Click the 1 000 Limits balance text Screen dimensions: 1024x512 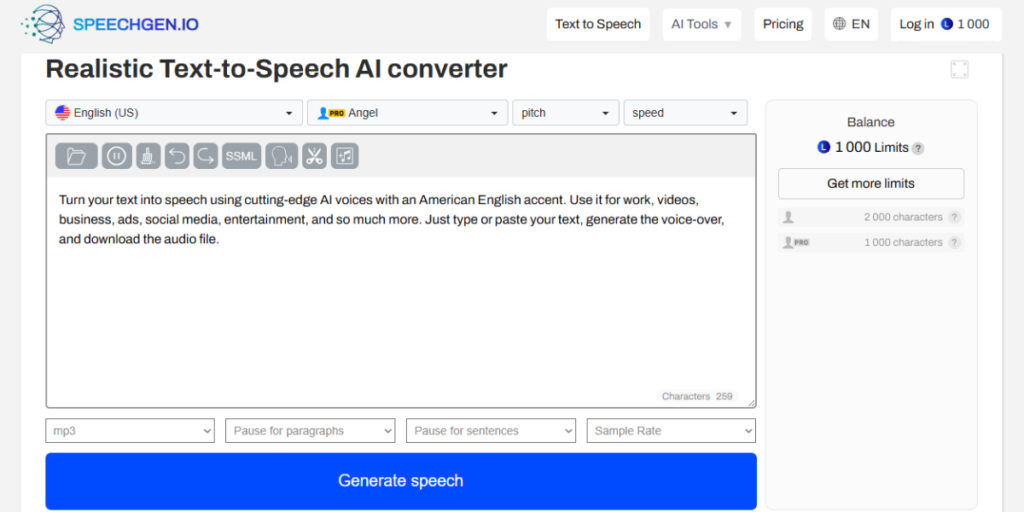point(872,148)
